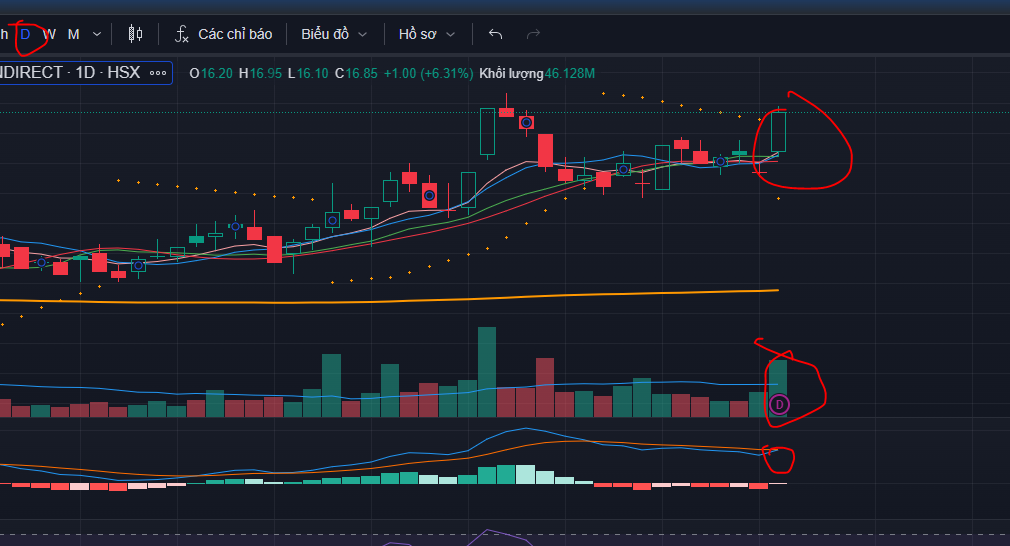Select the D daily timeframe

point(25,34)
